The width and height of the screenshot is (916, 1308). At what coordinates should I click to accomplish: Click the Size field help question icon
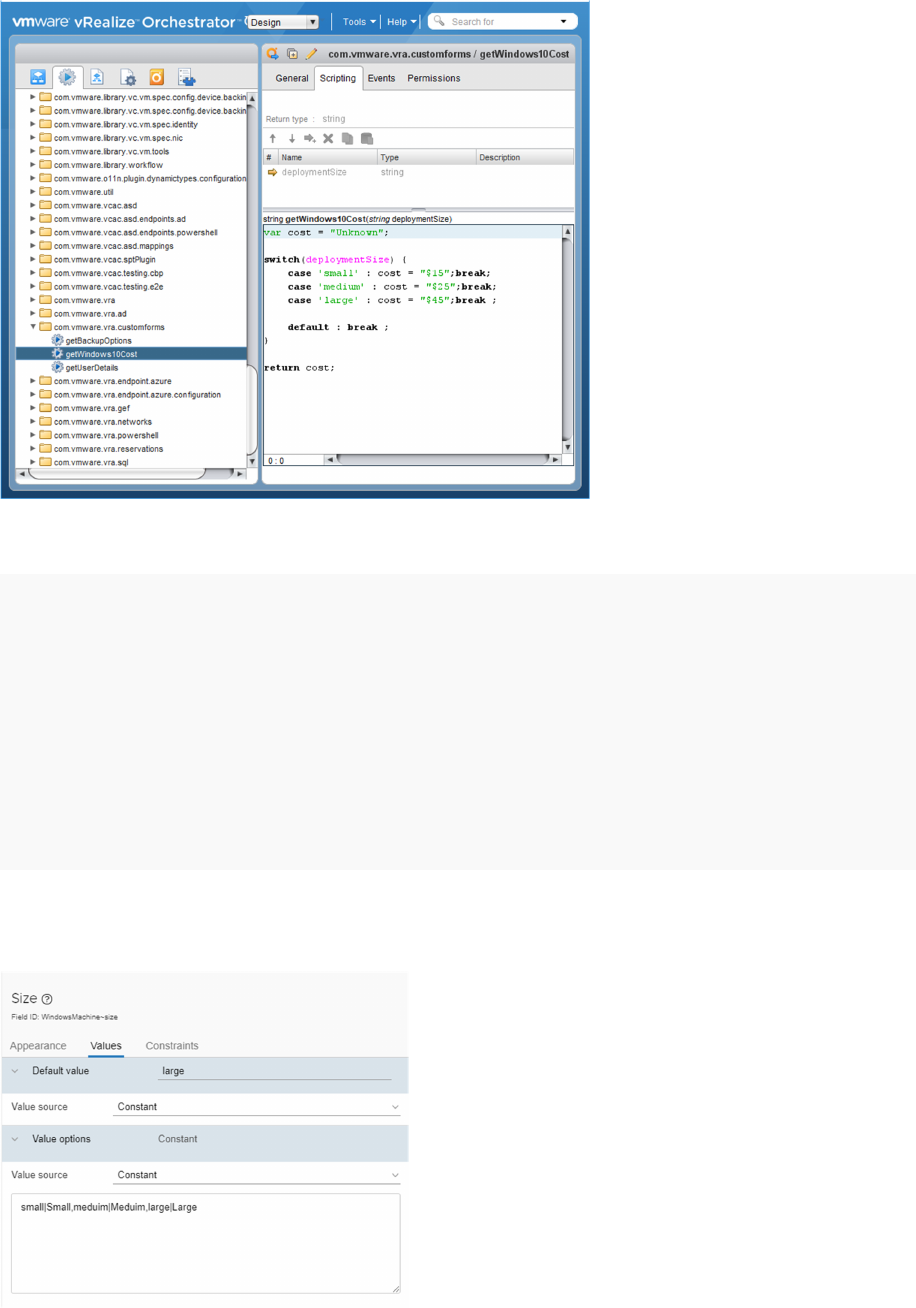[48, 999]
